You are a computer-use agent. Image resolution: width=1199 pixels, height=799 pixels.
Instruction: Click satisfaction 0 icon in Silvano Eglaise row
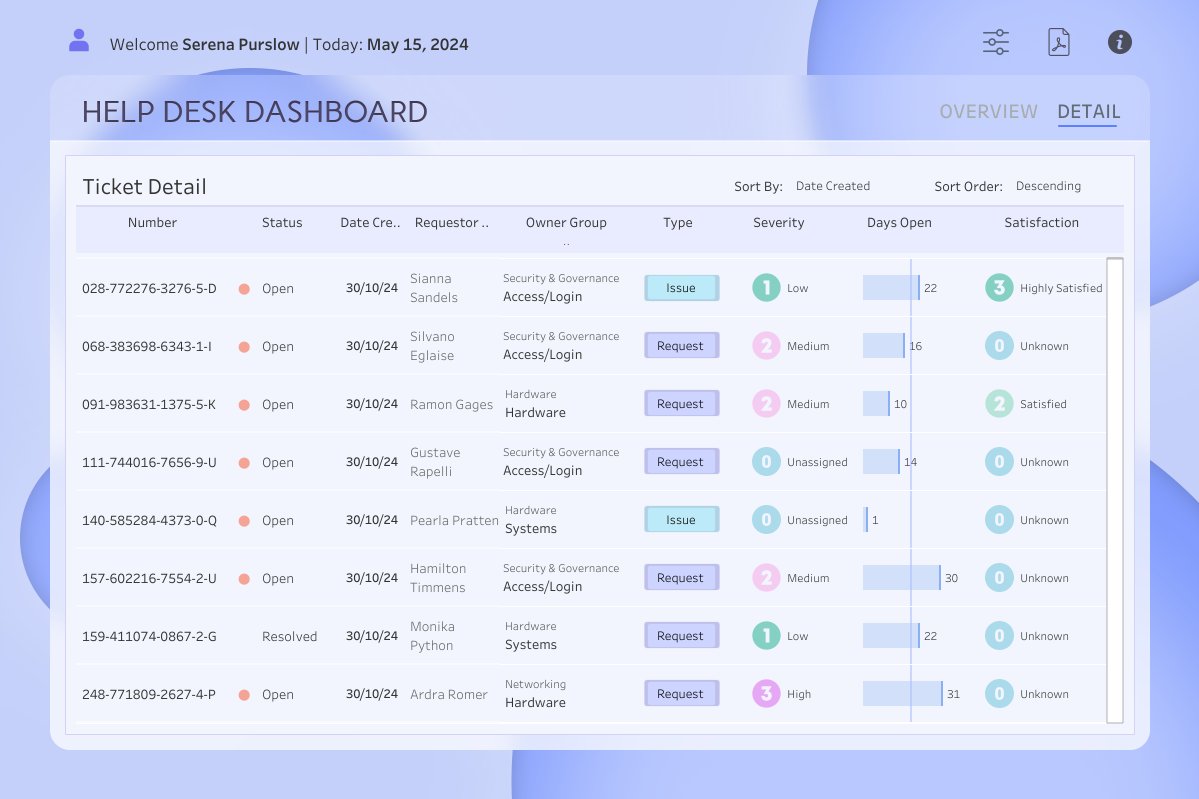click(999, 346)
